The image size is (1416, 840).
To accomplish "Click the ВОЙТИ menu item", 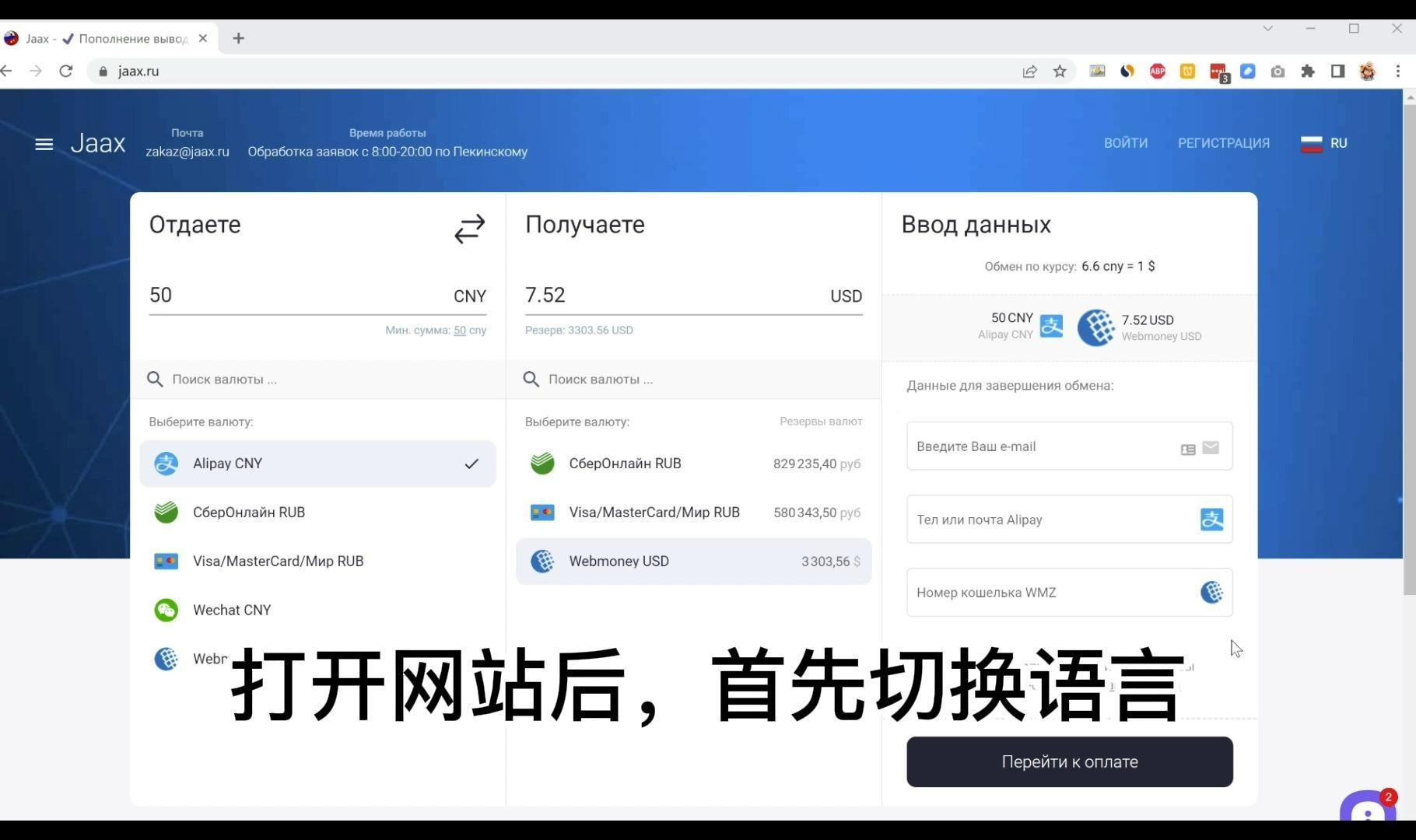I will point(1126,143).
